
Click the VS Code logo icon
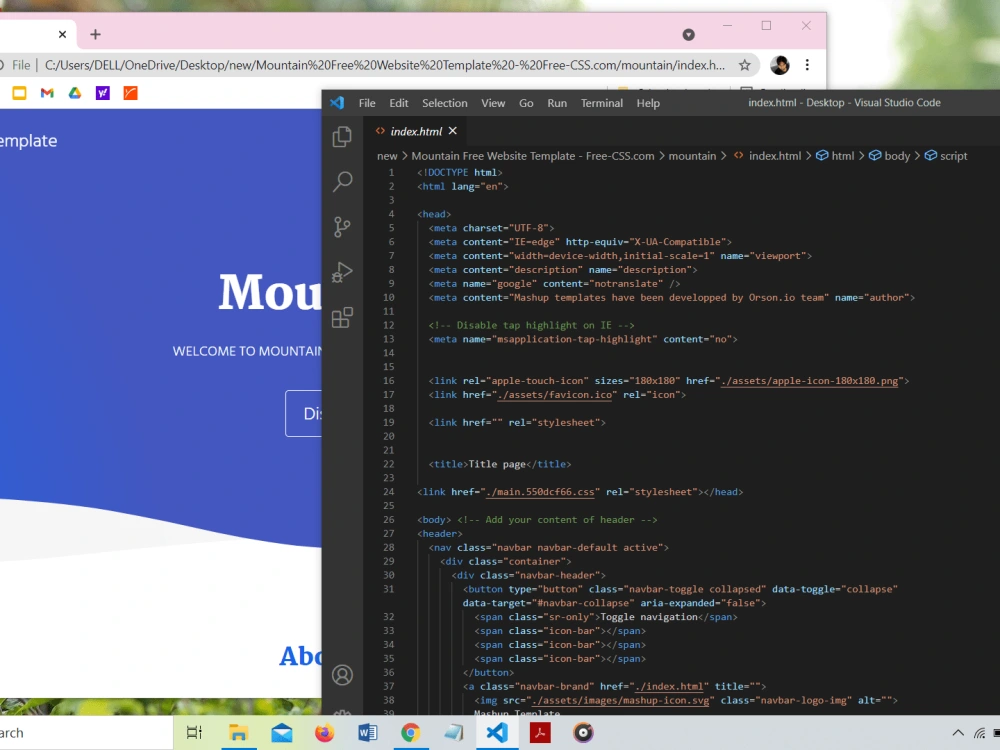[x=337, y=103]
